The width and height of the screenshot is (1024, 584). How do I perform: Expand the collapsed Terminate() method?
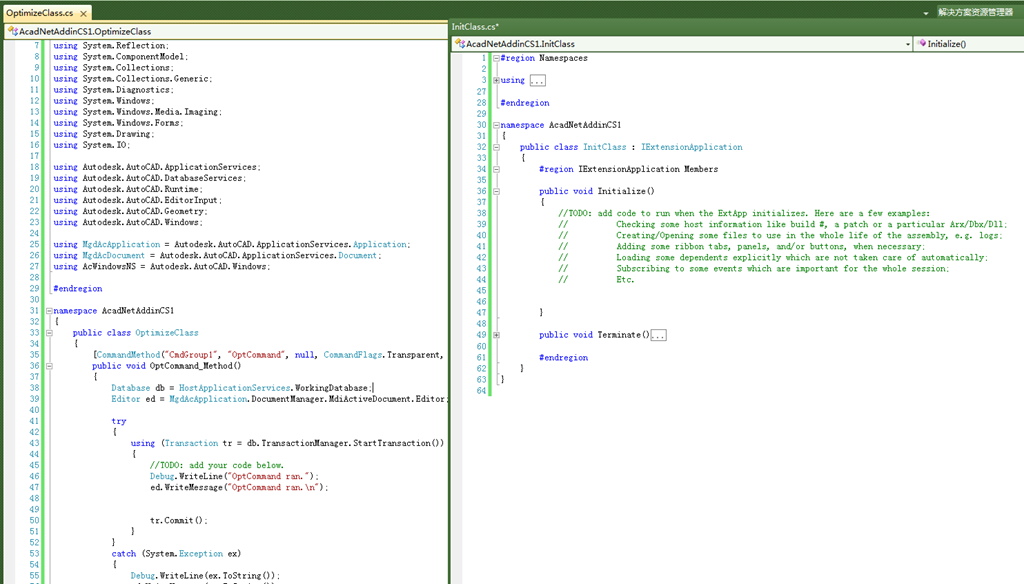coord(496,335)
